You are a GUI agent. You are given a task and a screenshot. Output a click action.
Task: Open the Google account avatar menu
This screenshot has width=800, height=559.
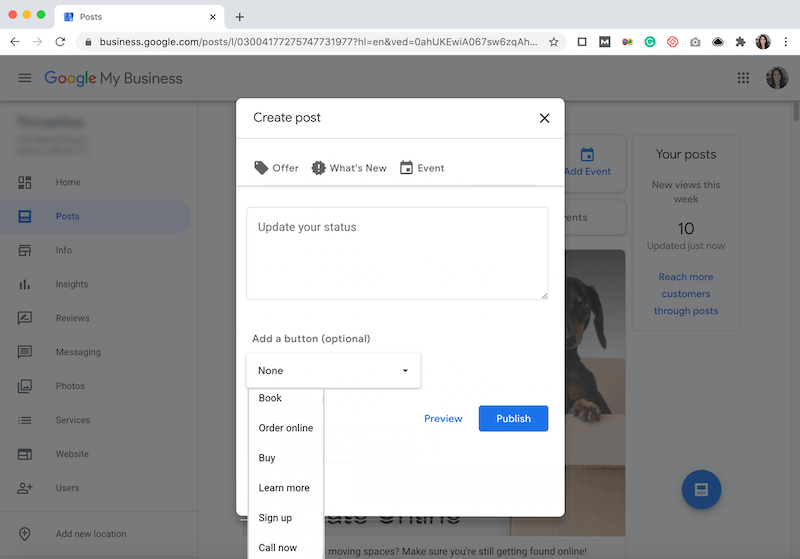pyautogui.click(x=777, y=78)
